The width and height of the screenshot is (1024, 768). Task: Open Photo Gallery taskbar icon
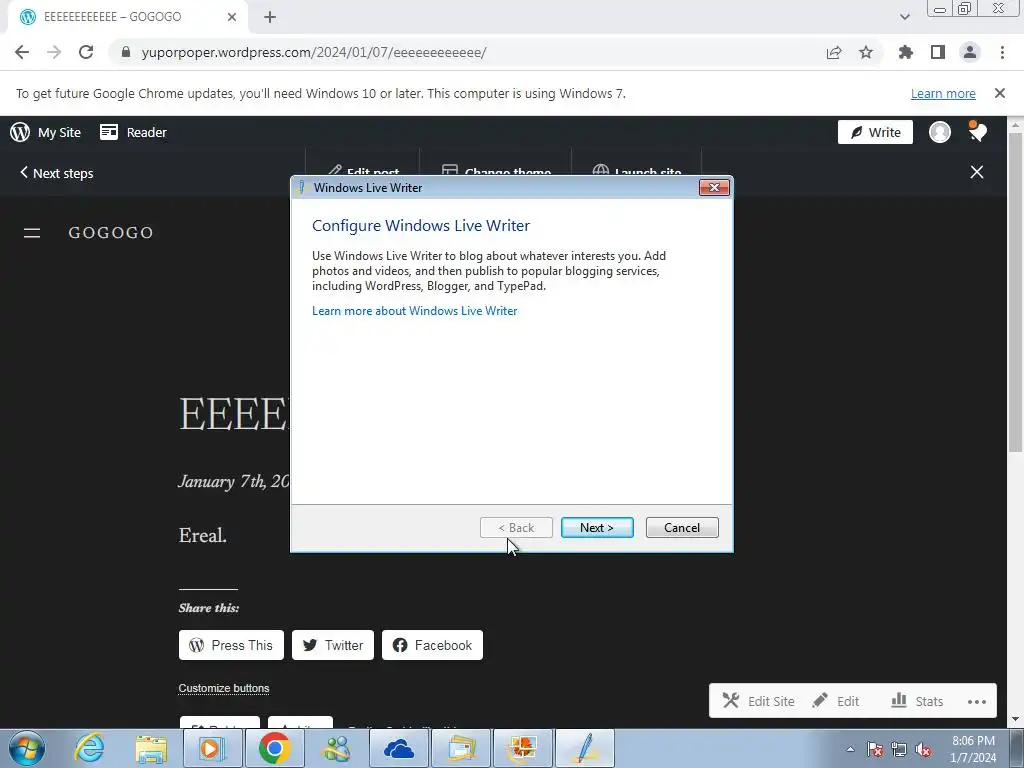[x=523, y=748]
